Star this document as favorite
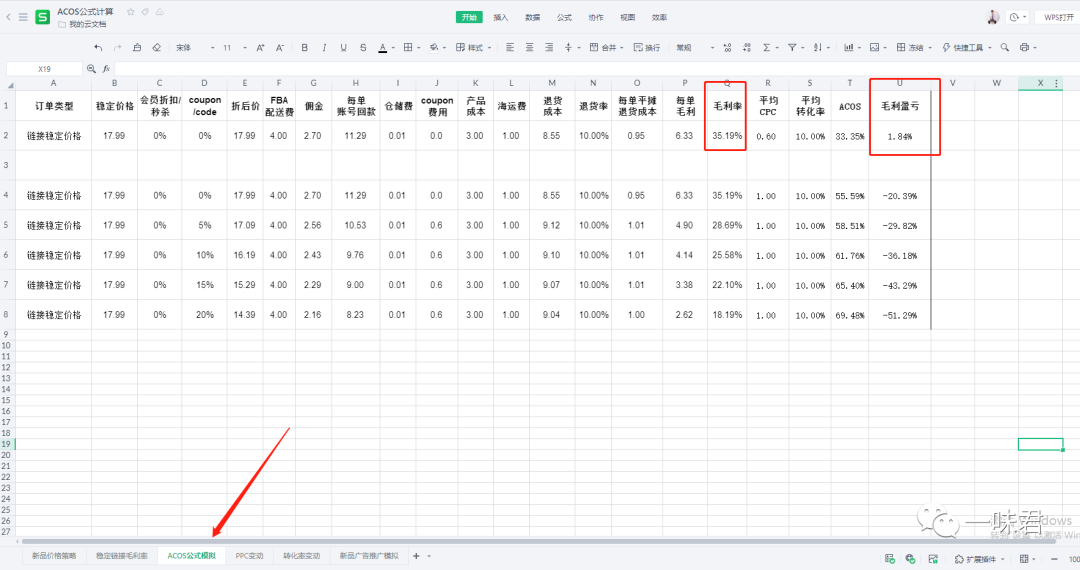 coord(131,11)
